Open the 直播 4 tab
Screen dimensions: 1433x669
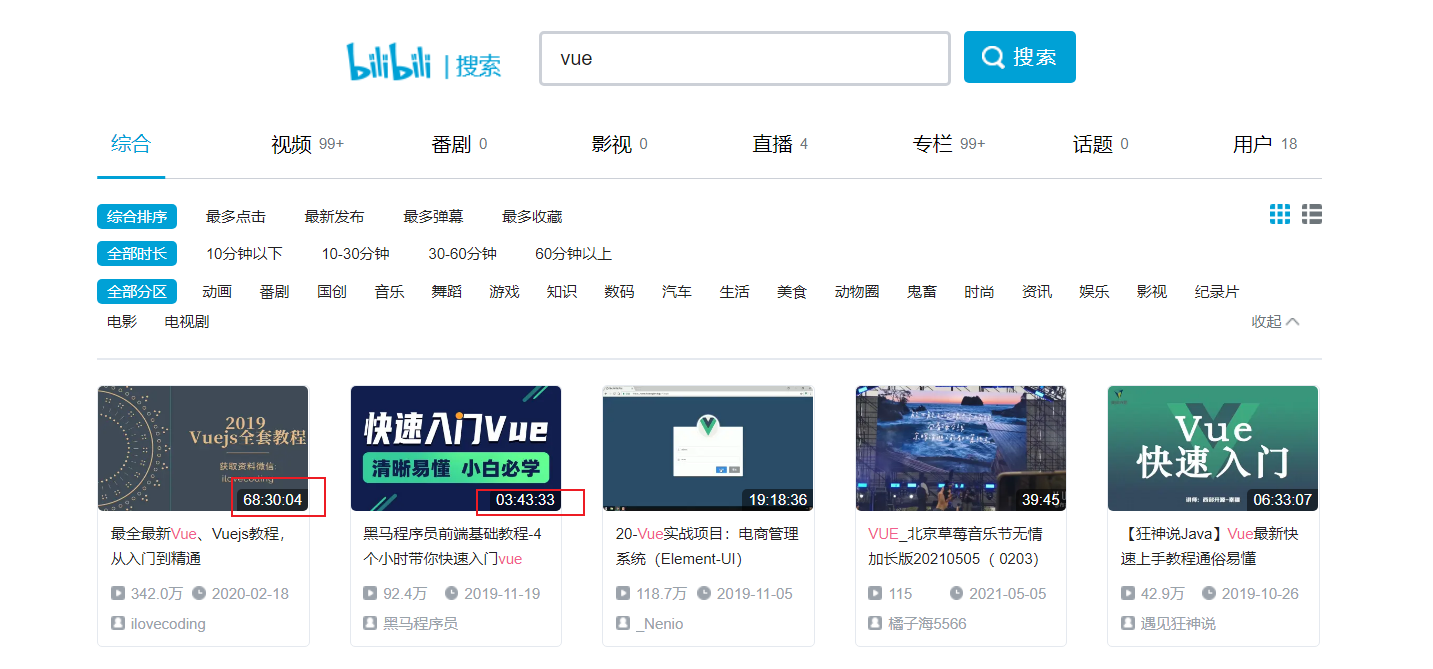tap(780, 144)
